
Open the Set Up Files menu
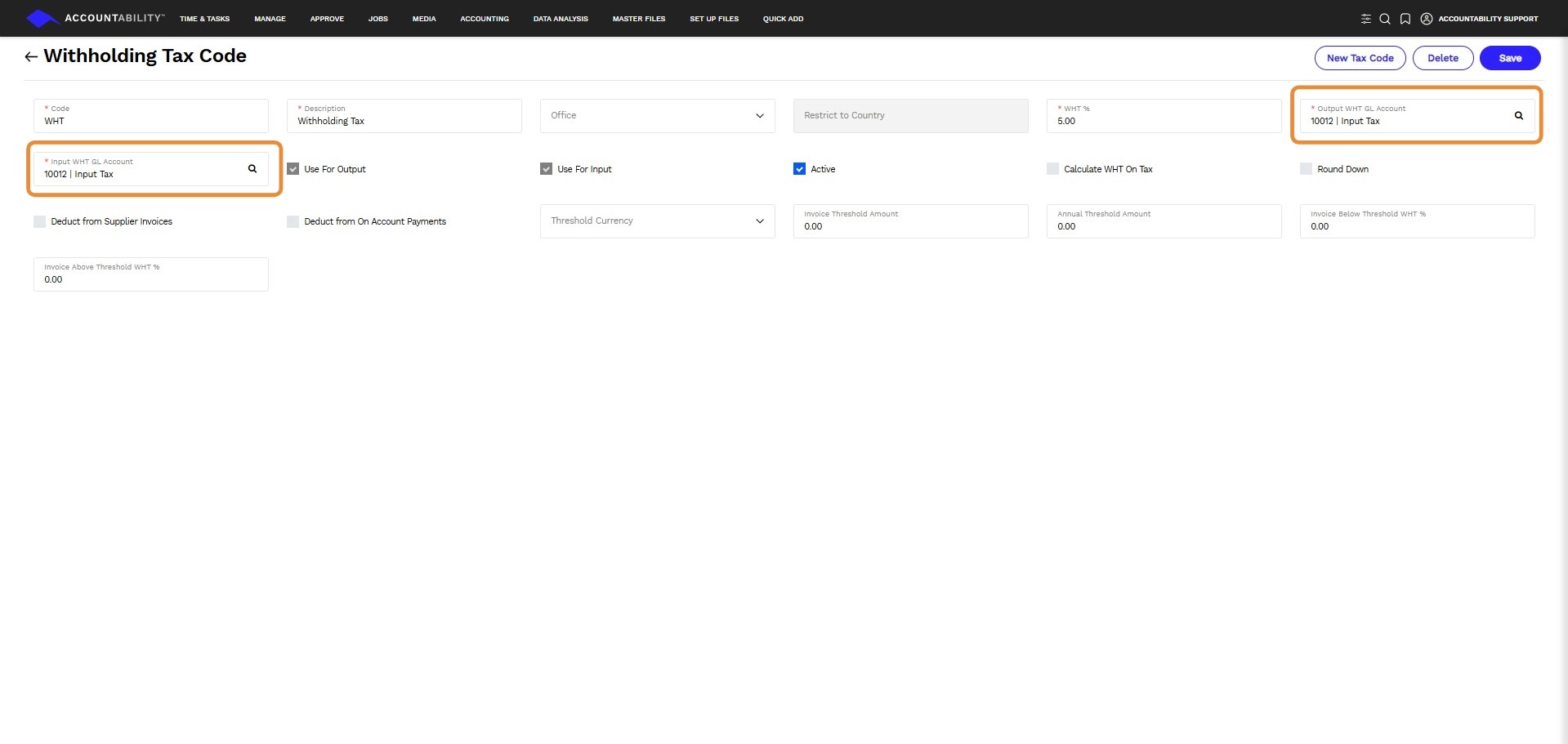coord(713,19)
